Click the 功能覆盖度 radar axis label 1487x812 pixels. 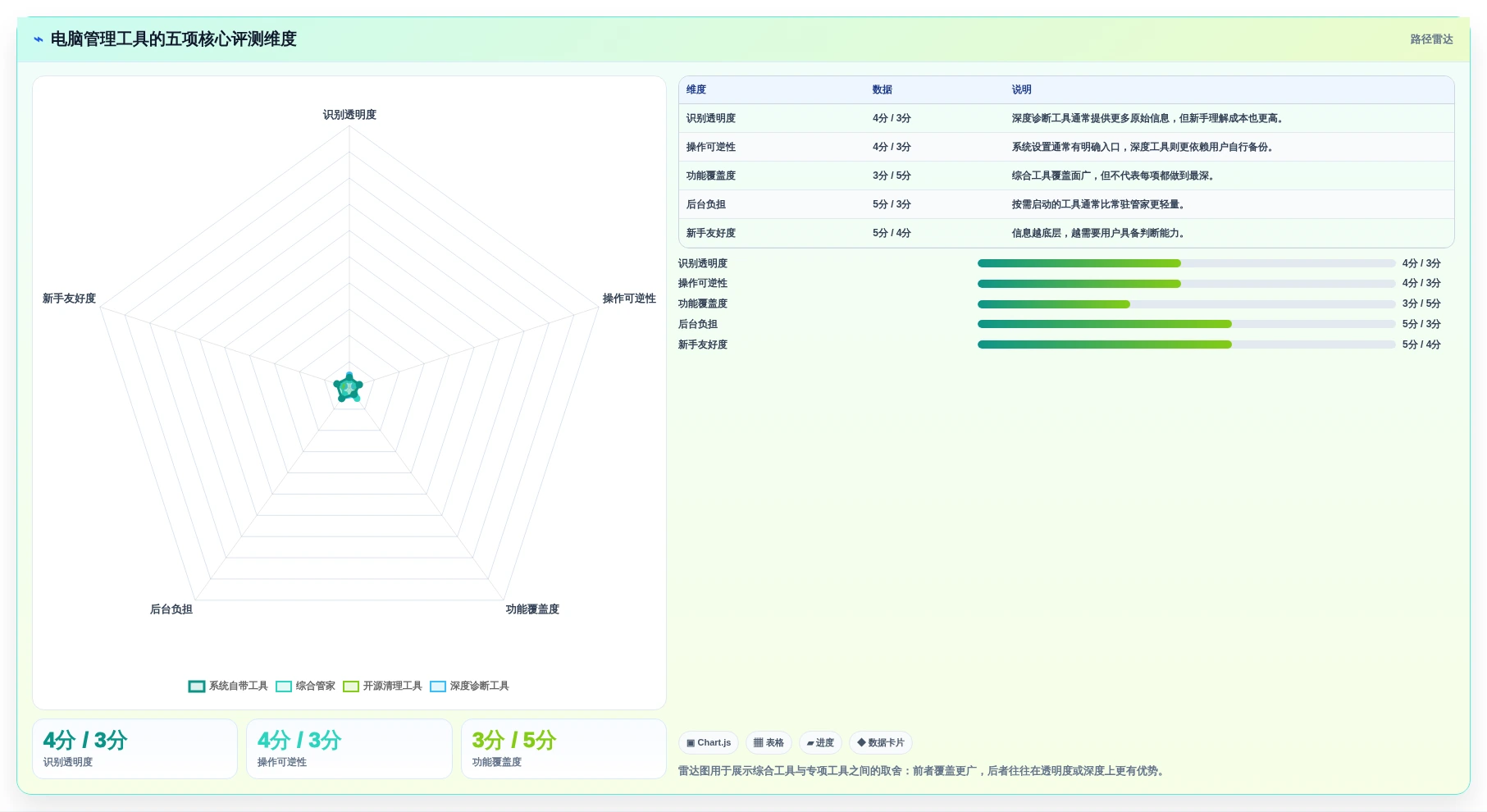[532, 609]
